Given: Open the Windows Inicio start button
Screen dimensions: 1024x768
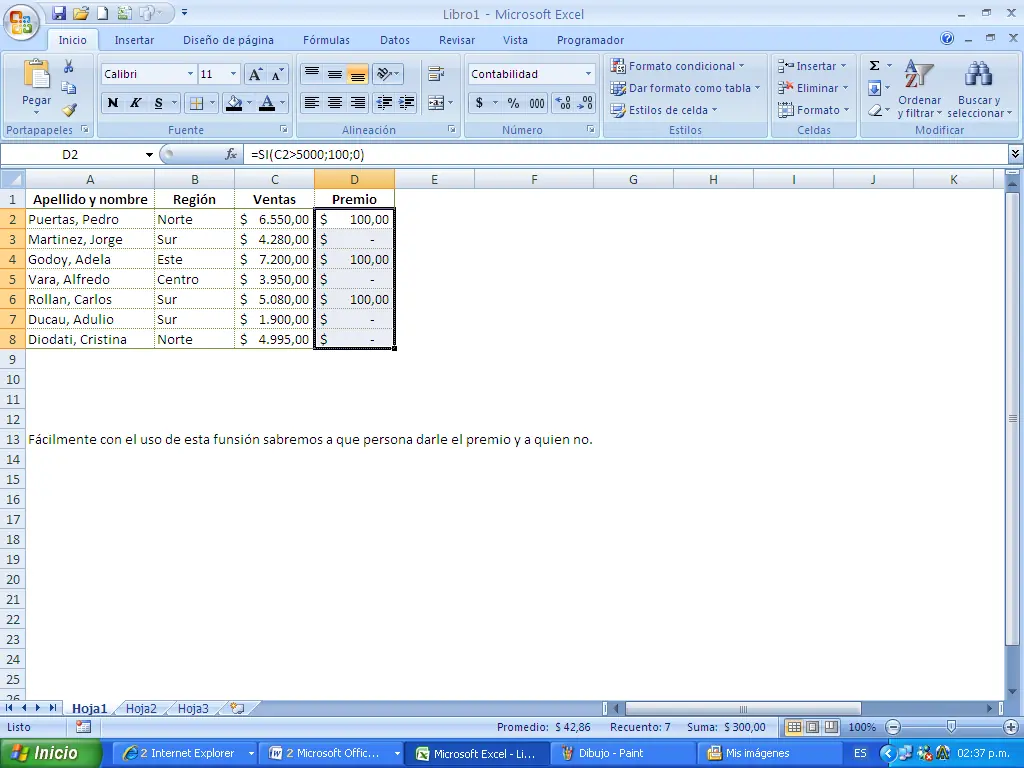Looking at the screenshot, I should (x=50, y=753).
